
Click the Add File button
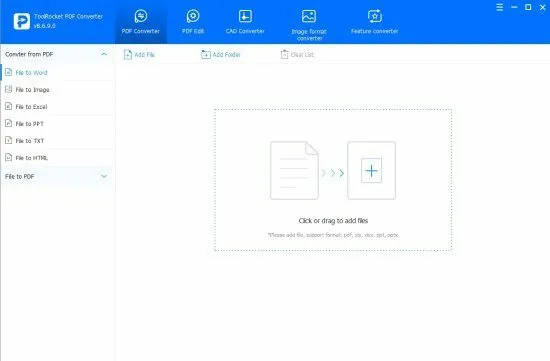pyautogui.click(x=139, y=55)
